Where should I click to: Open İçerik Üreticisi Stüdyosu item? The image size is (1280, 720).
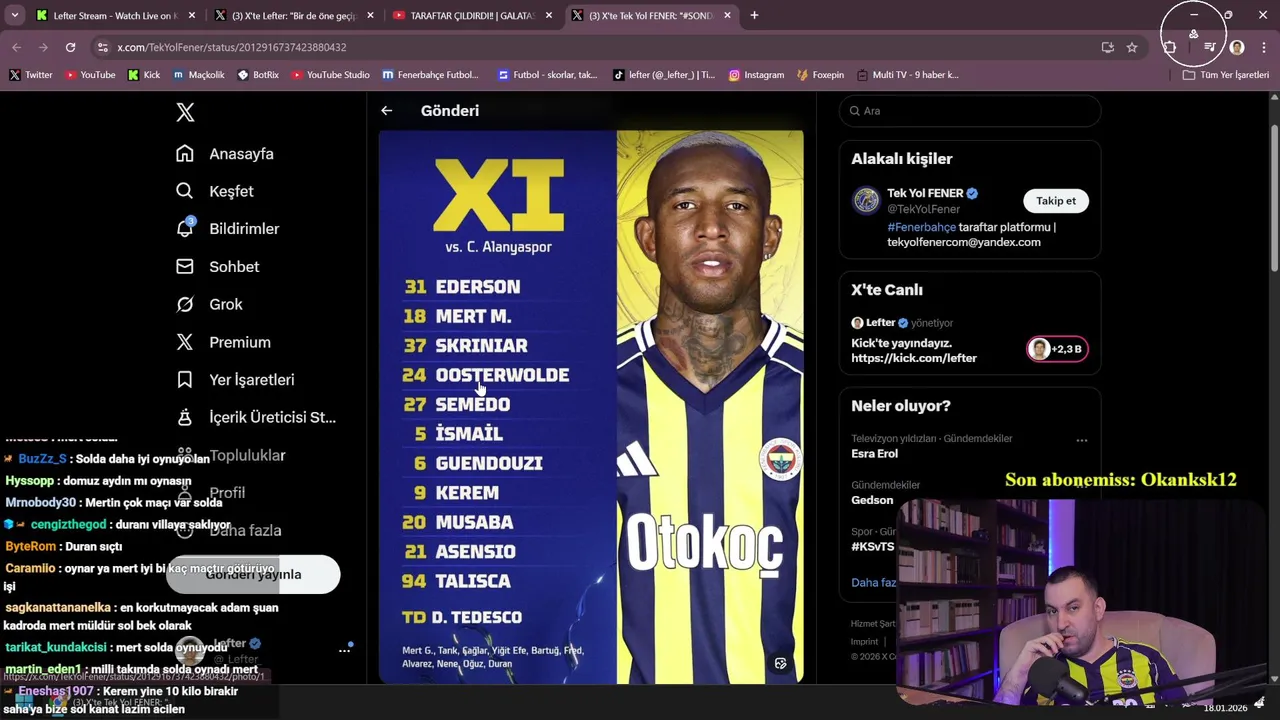(256, 417)
